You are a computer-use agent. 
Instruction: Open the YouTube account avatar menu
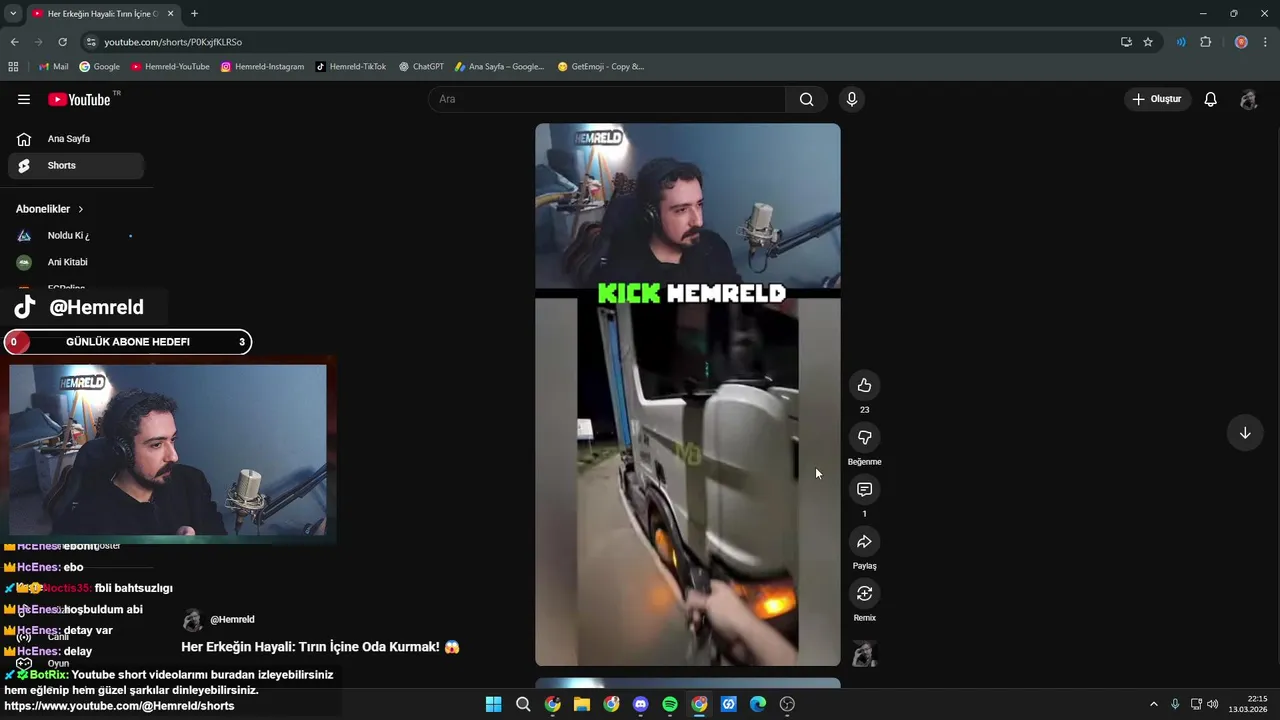tap(1248, 99)
